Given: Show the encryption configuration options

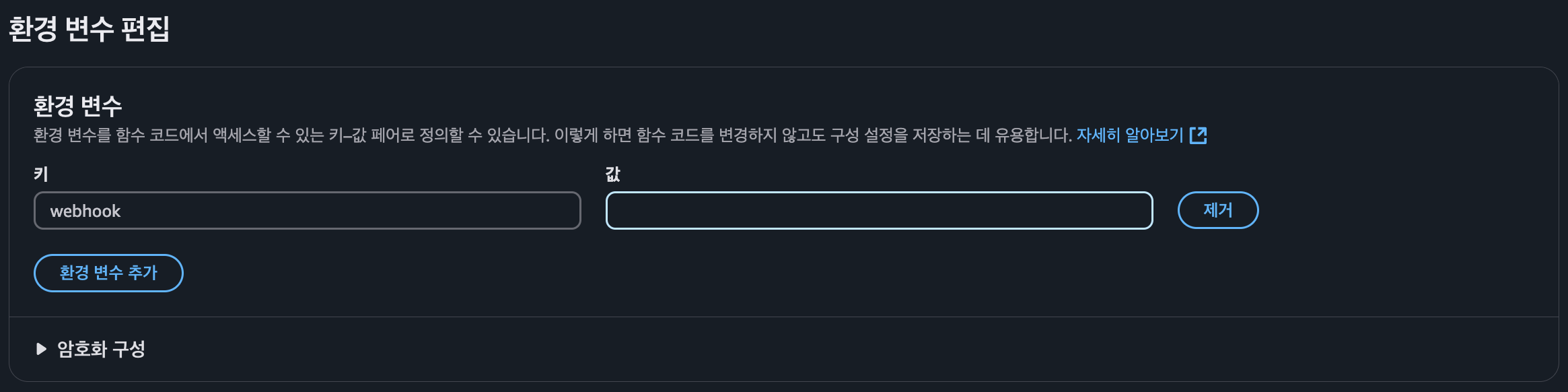Looking at the screenshot, I should (90, 349).
